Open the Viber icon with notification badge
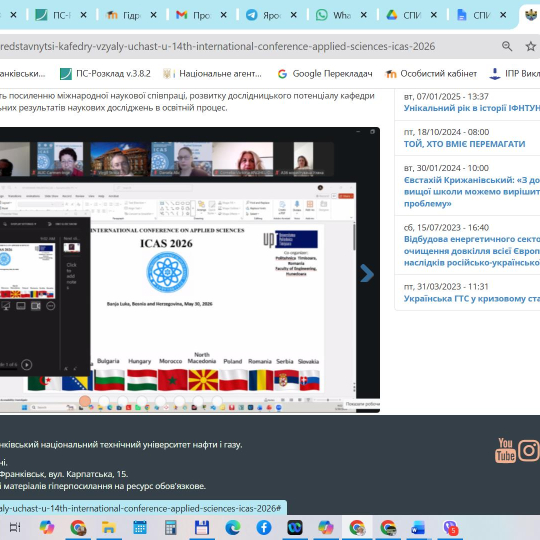 (450, 527)
